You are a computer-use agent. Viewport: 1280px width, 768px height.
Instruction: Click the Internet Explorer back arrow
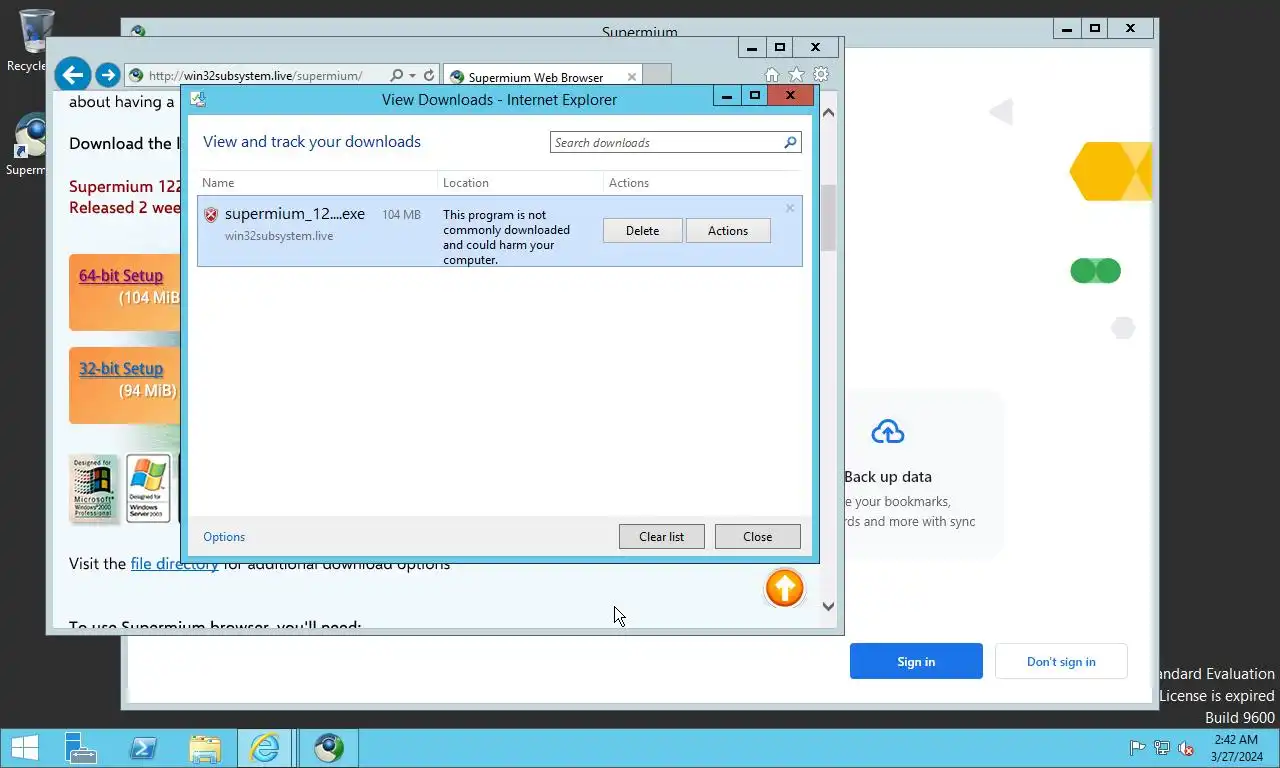click(x=72, y=75)
